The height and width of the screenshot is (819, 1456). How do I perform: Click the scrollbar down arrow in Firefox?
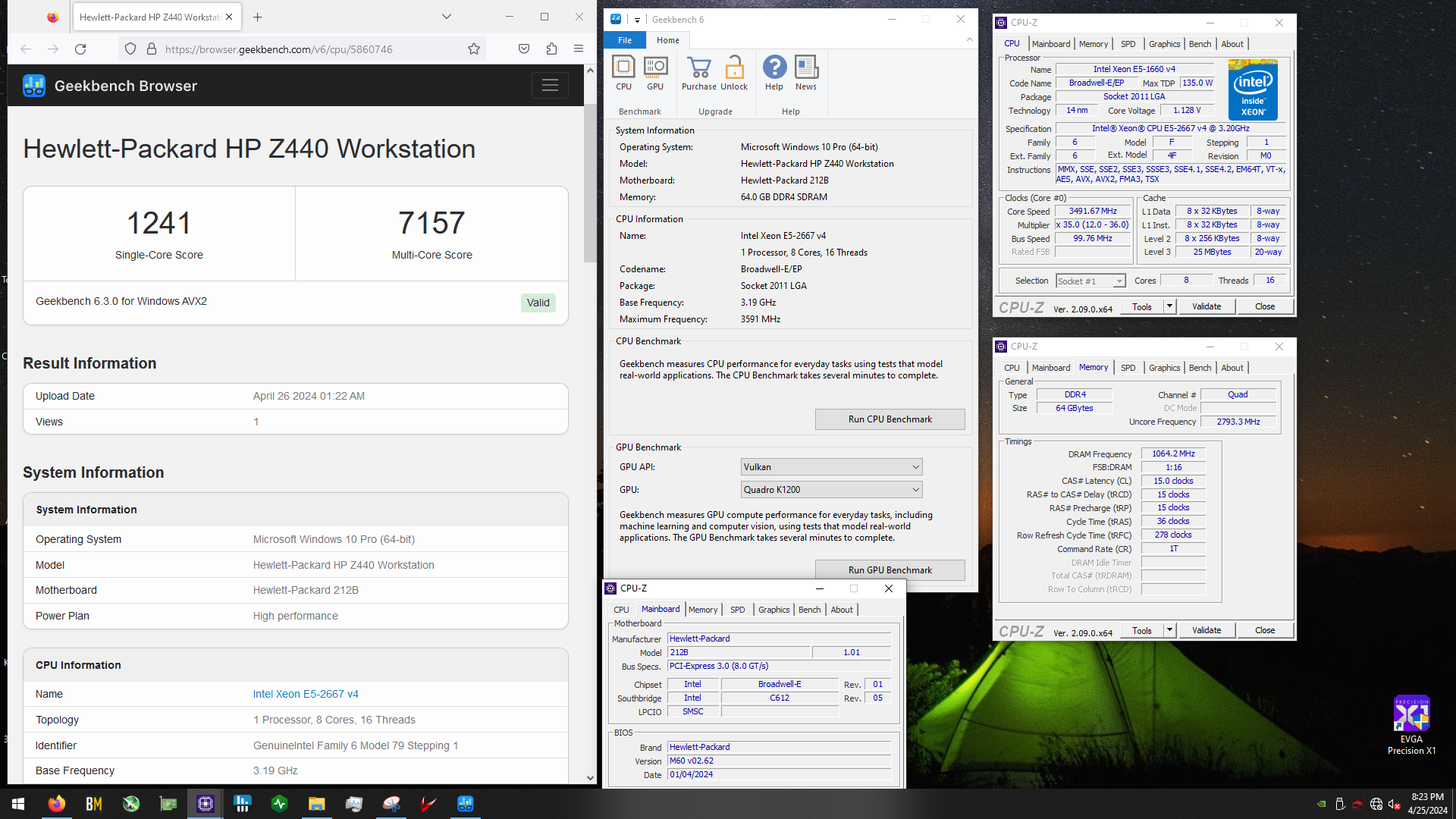[x=590, y=778]
